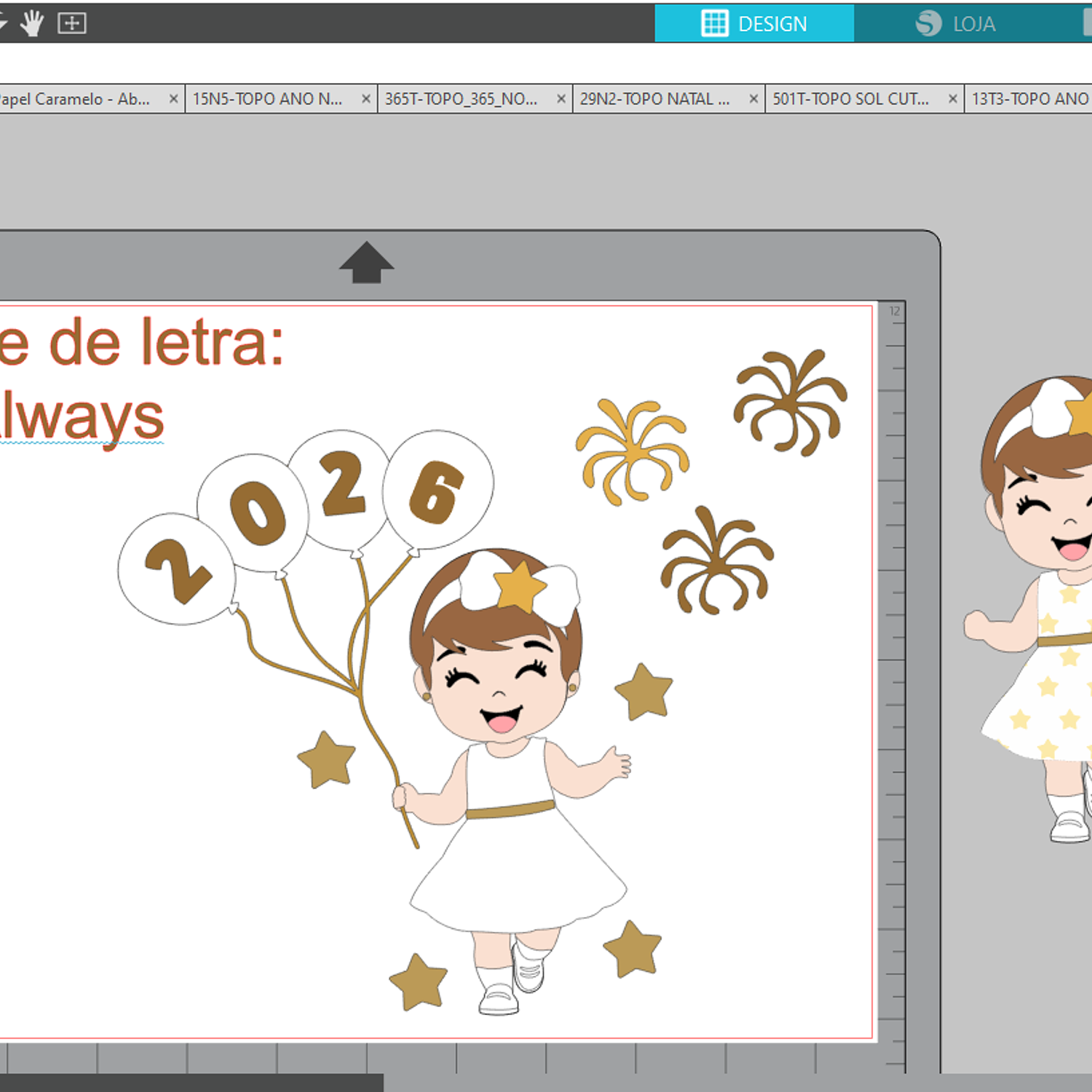Close the Papel Caramelo tab

[x=173, y=99]
